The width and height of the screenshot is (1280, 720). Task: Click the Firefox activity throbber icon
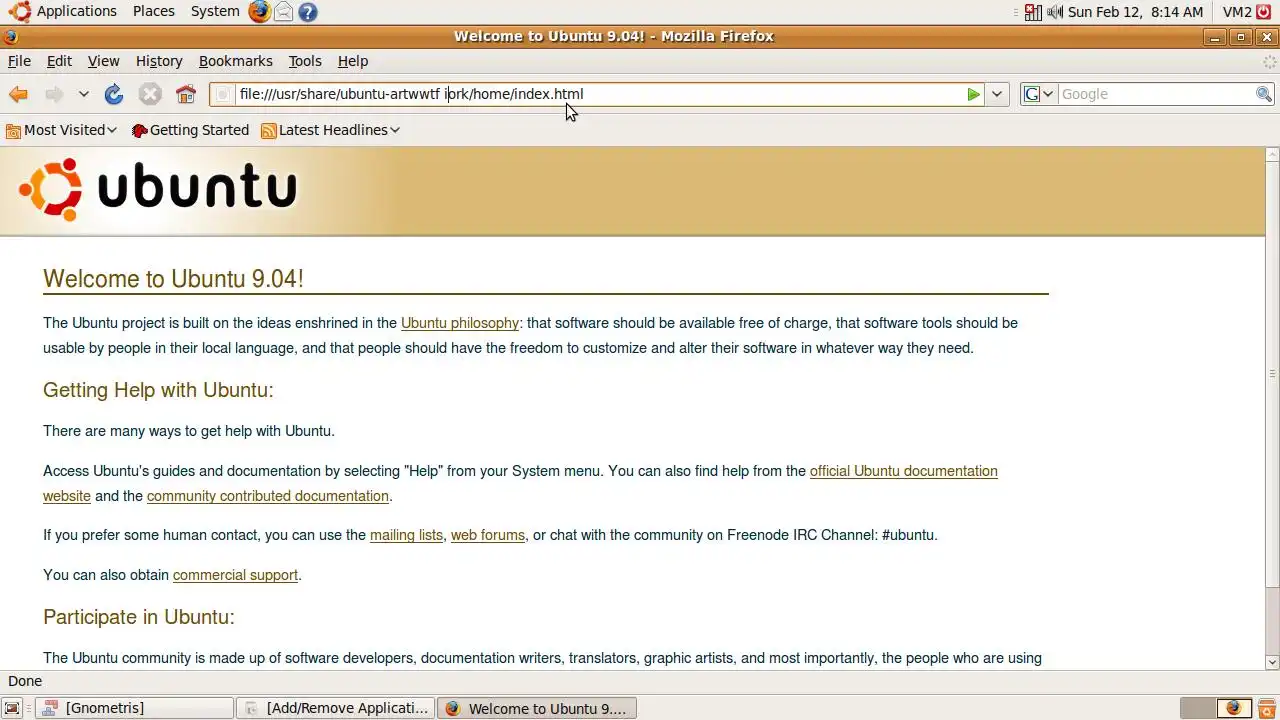[1269, 61]
